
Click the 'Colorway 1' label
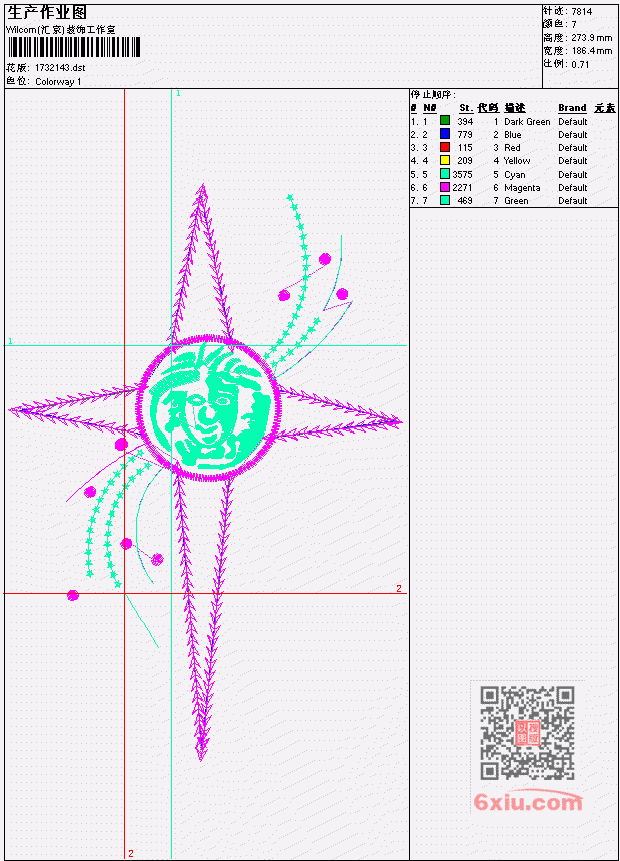[x=58, y=82]
